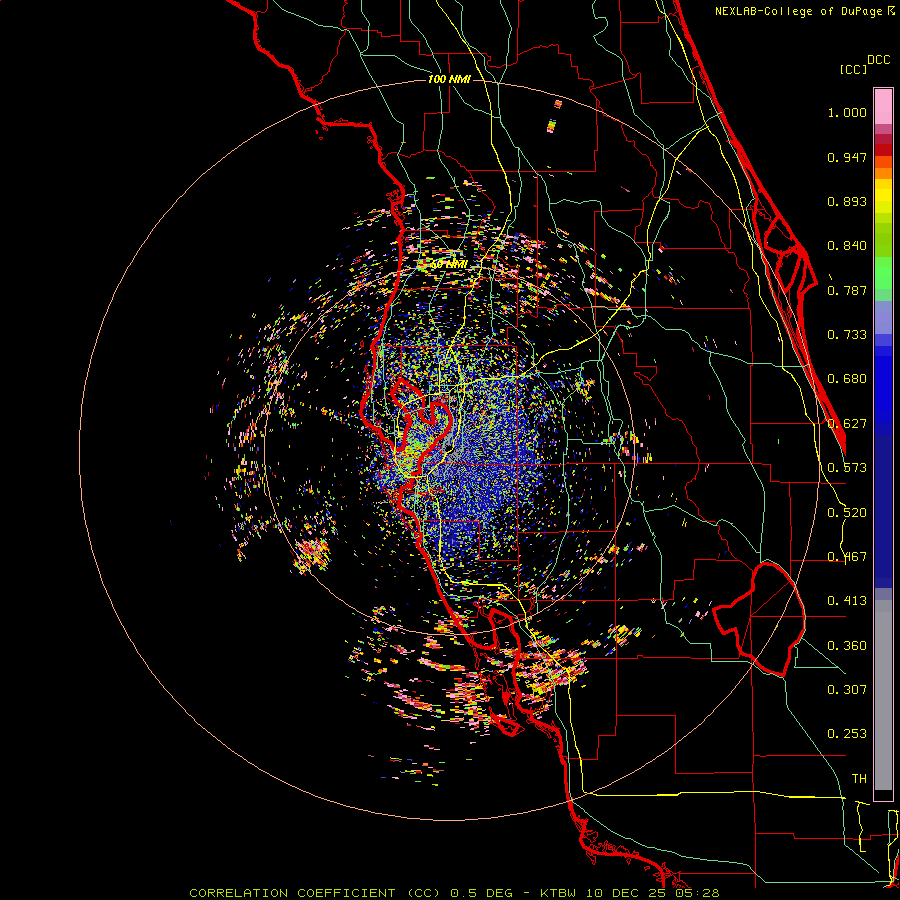
Task: Select the 0.253 legend value
Action: [847, 734]
